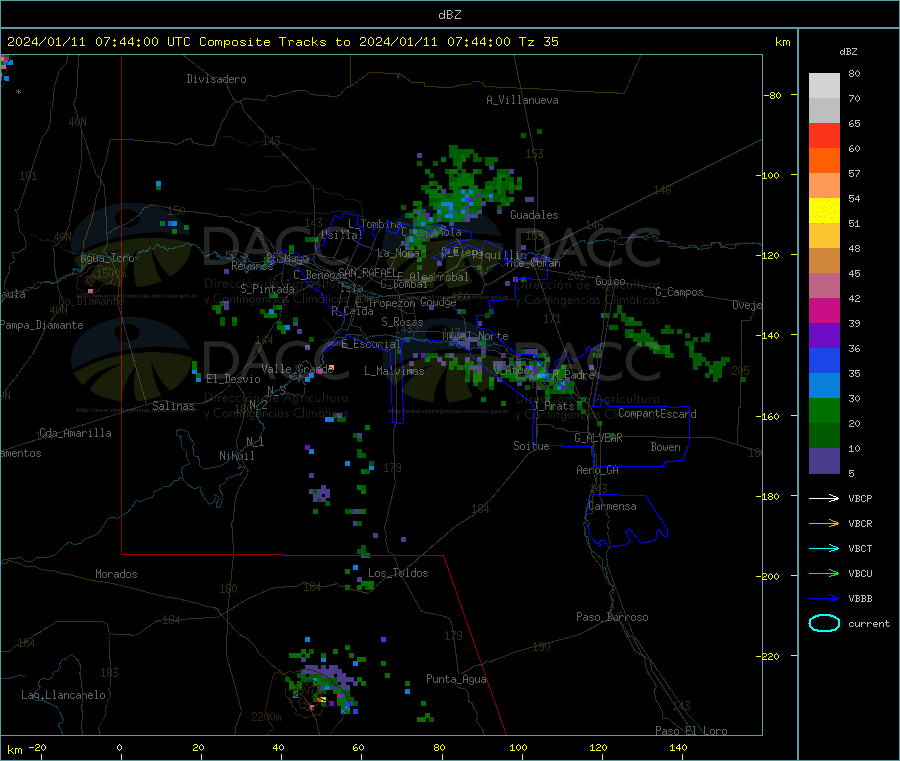The height and width of the screenshot is (761, 900).
Task: Click the Punta_Agua place label
Action: [456, 680]
